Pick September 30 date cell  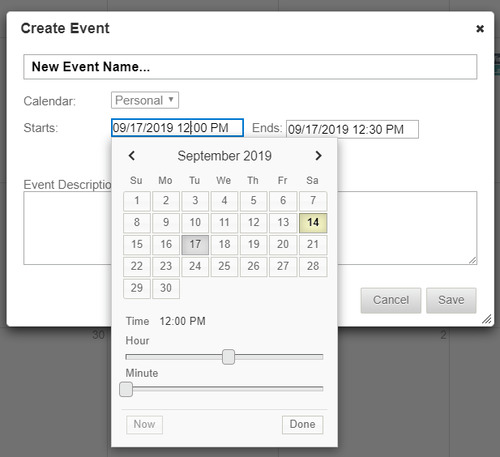pyautogui.click(x=166, y=288)
